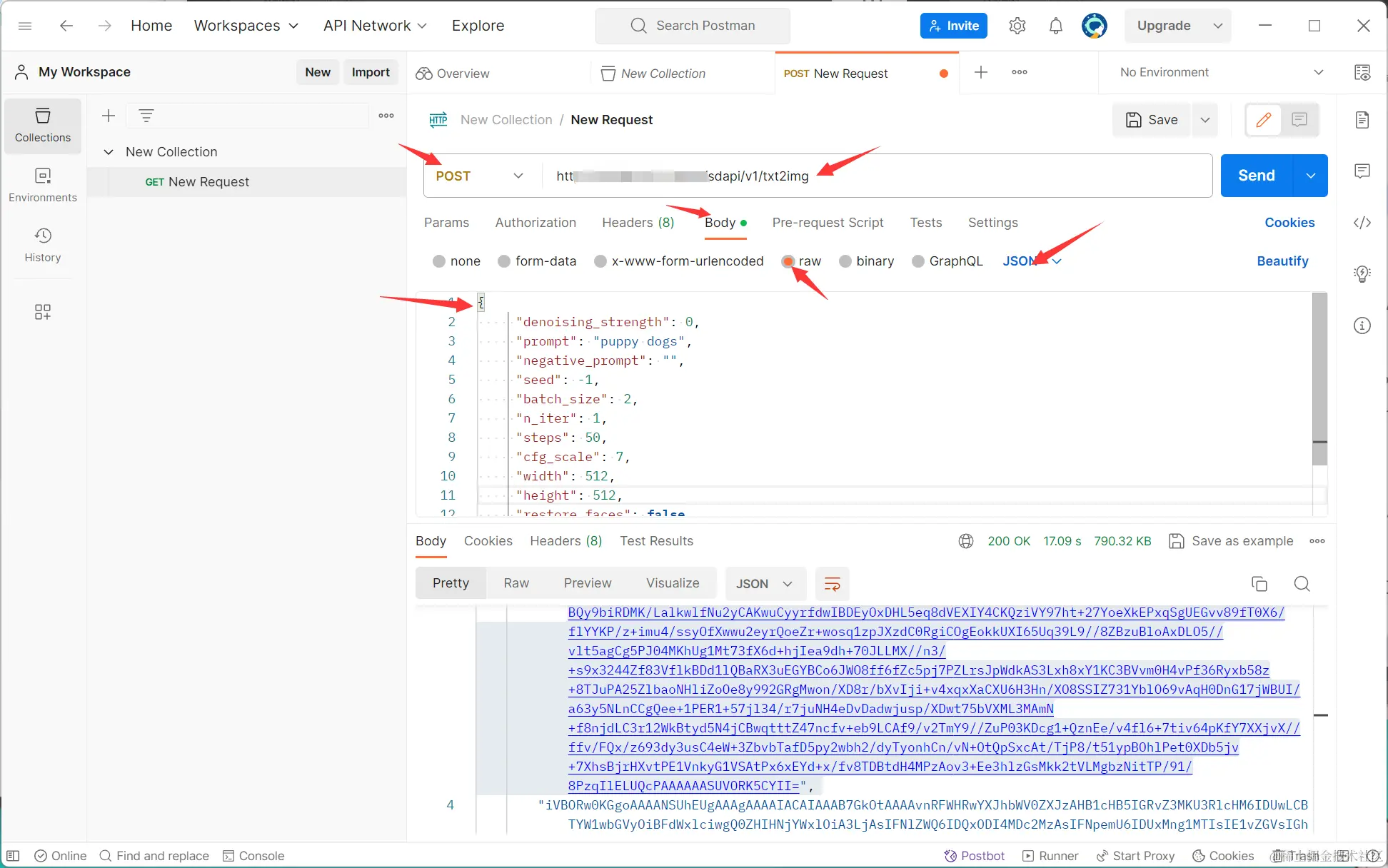Go back with the left arrow icon
The height and width of the screenshot is (868, 1388).
tap(66, 26)
